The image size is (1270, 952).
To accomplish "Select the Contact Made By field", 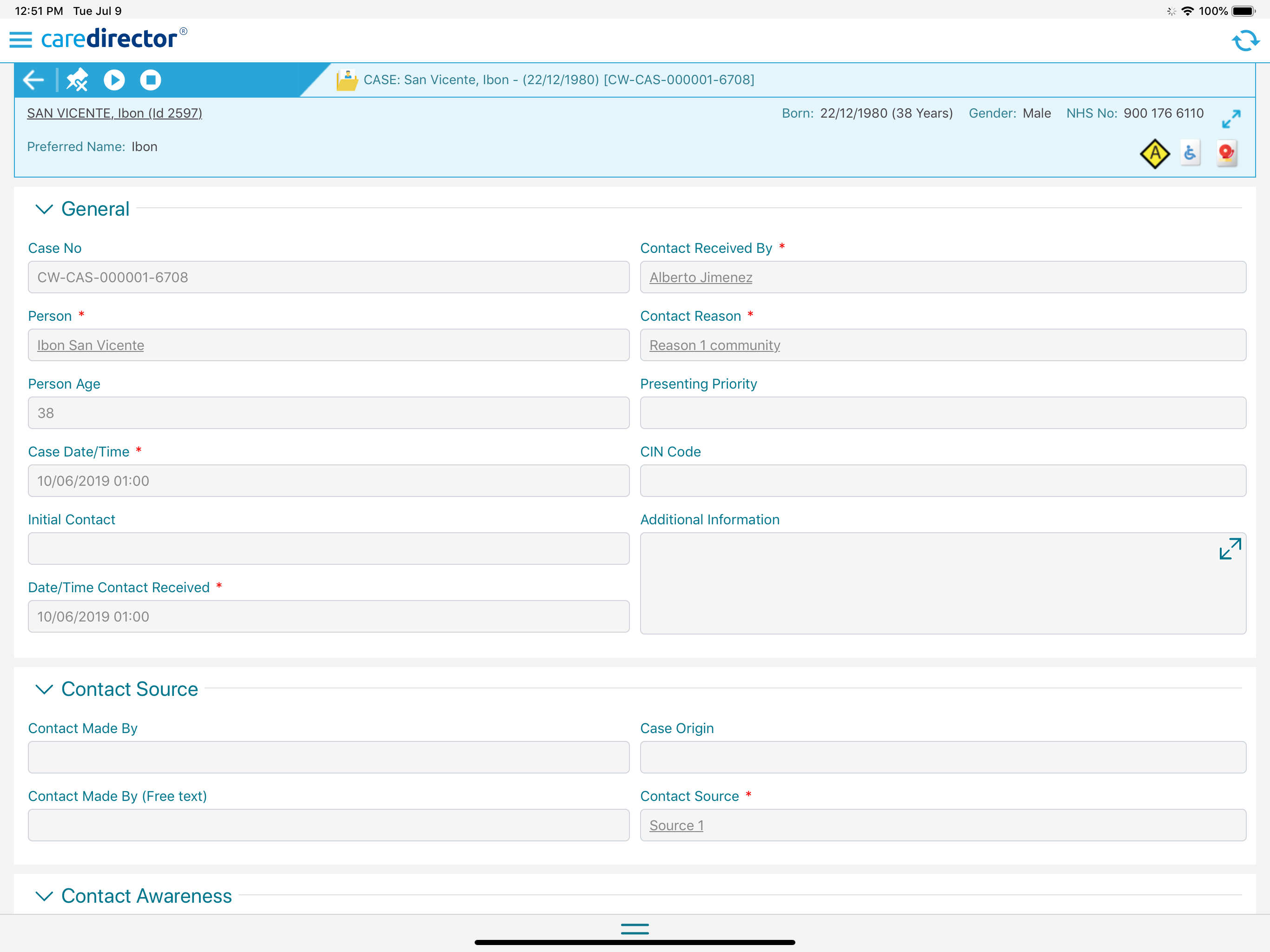I will tap(328, 757).
